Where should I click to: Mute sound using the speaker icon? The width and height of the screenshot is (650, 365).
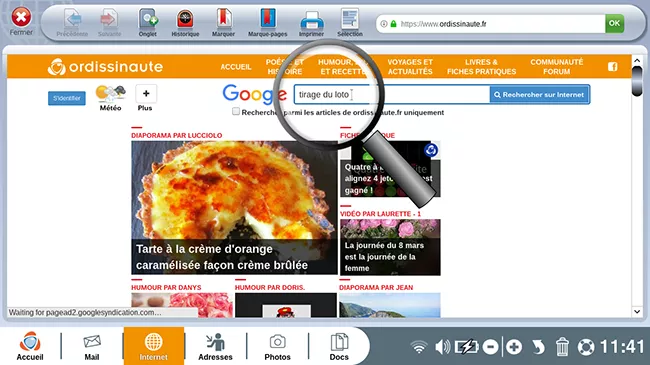tap(442, 347)
